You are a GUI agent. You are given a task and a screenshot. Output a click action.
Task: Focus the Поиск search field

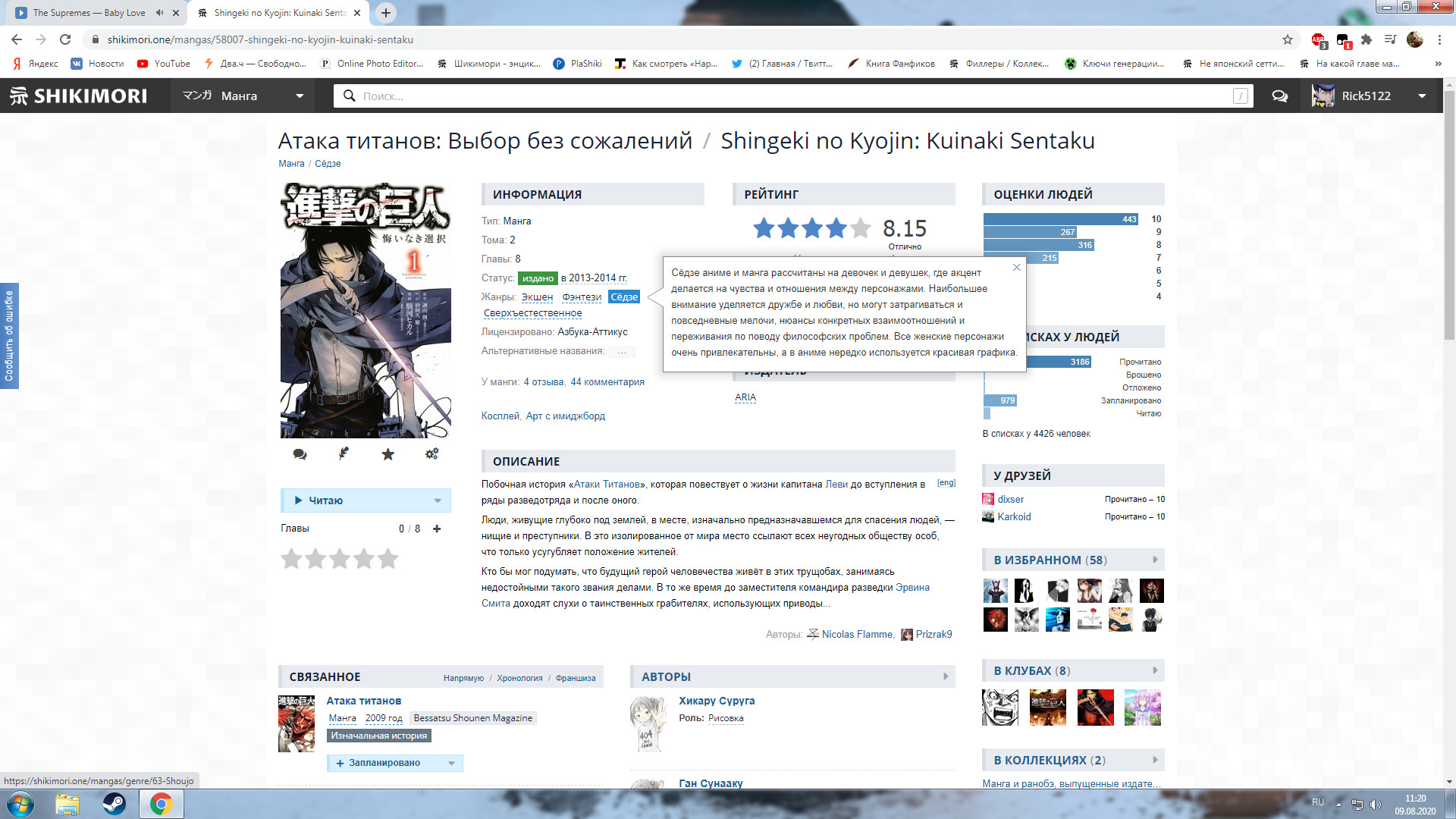[x=789, y=96]
